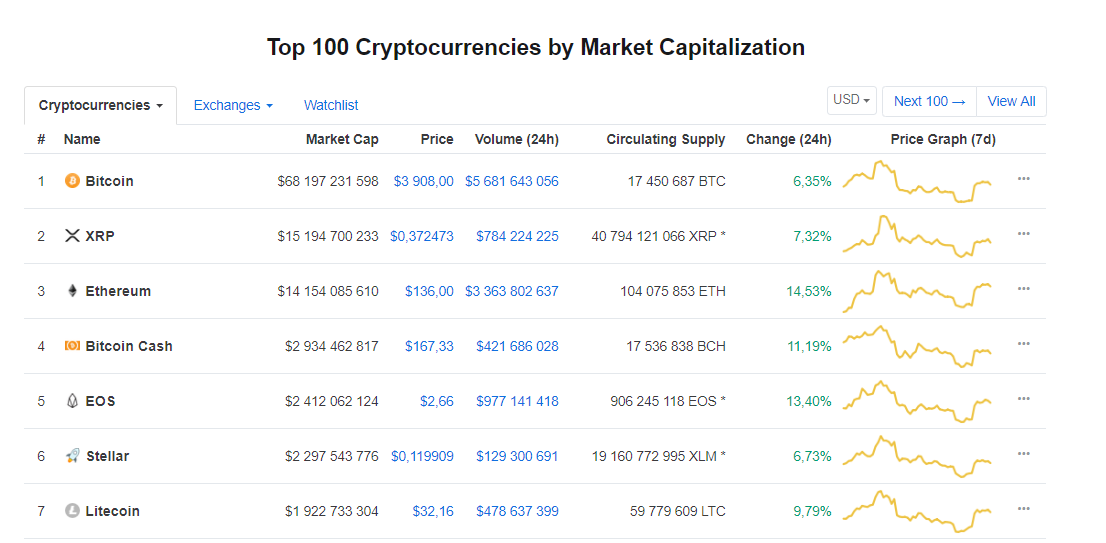The width and height of the screenshot is (1106, 543).
Task: Open the Litecoin 24h volume link
Action: (517, 511)
